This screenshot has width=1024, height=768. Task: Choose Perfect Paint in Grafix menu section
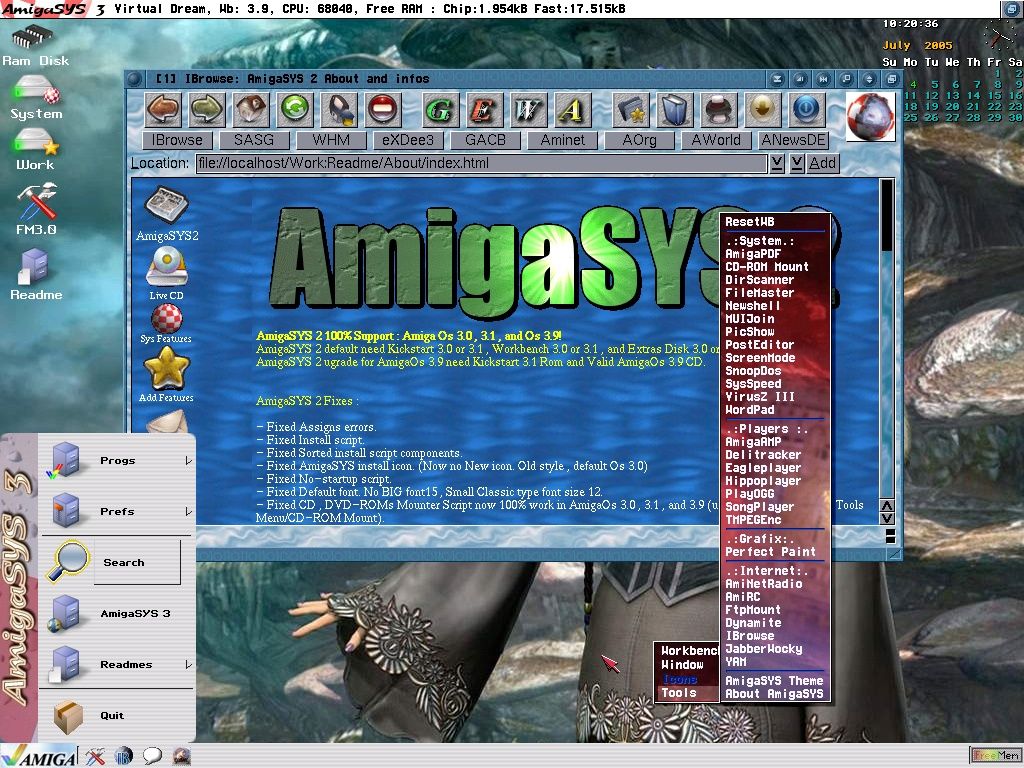coord(770,552)
